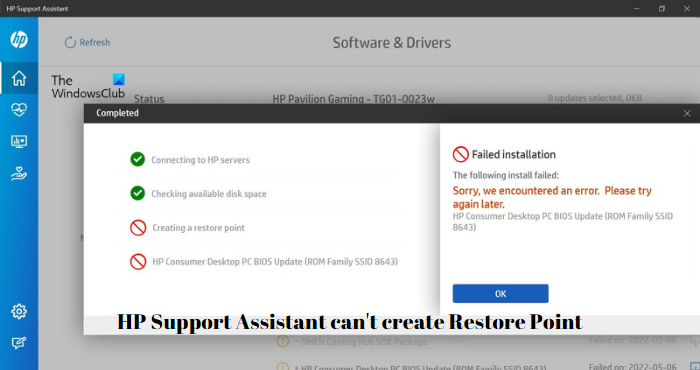The height and width of the screenshot is (370, 700).
Task: Minimize the HP Support Assistant window
Action: 637,8
